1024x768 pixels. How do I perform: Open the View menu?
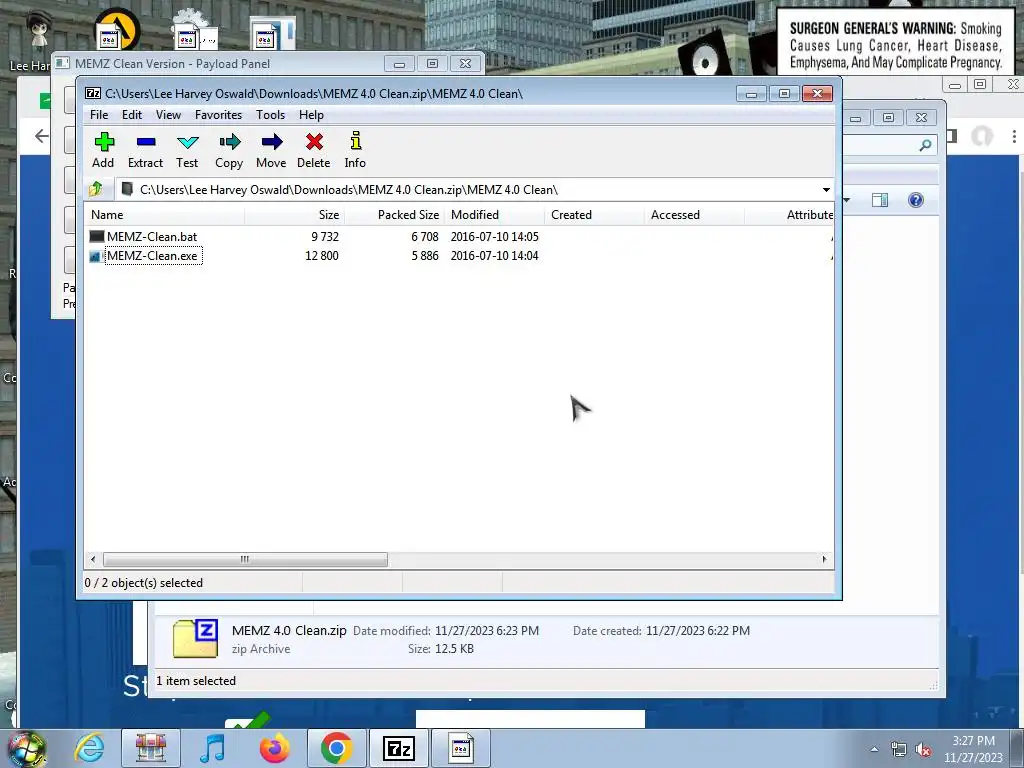click(168, 115)
